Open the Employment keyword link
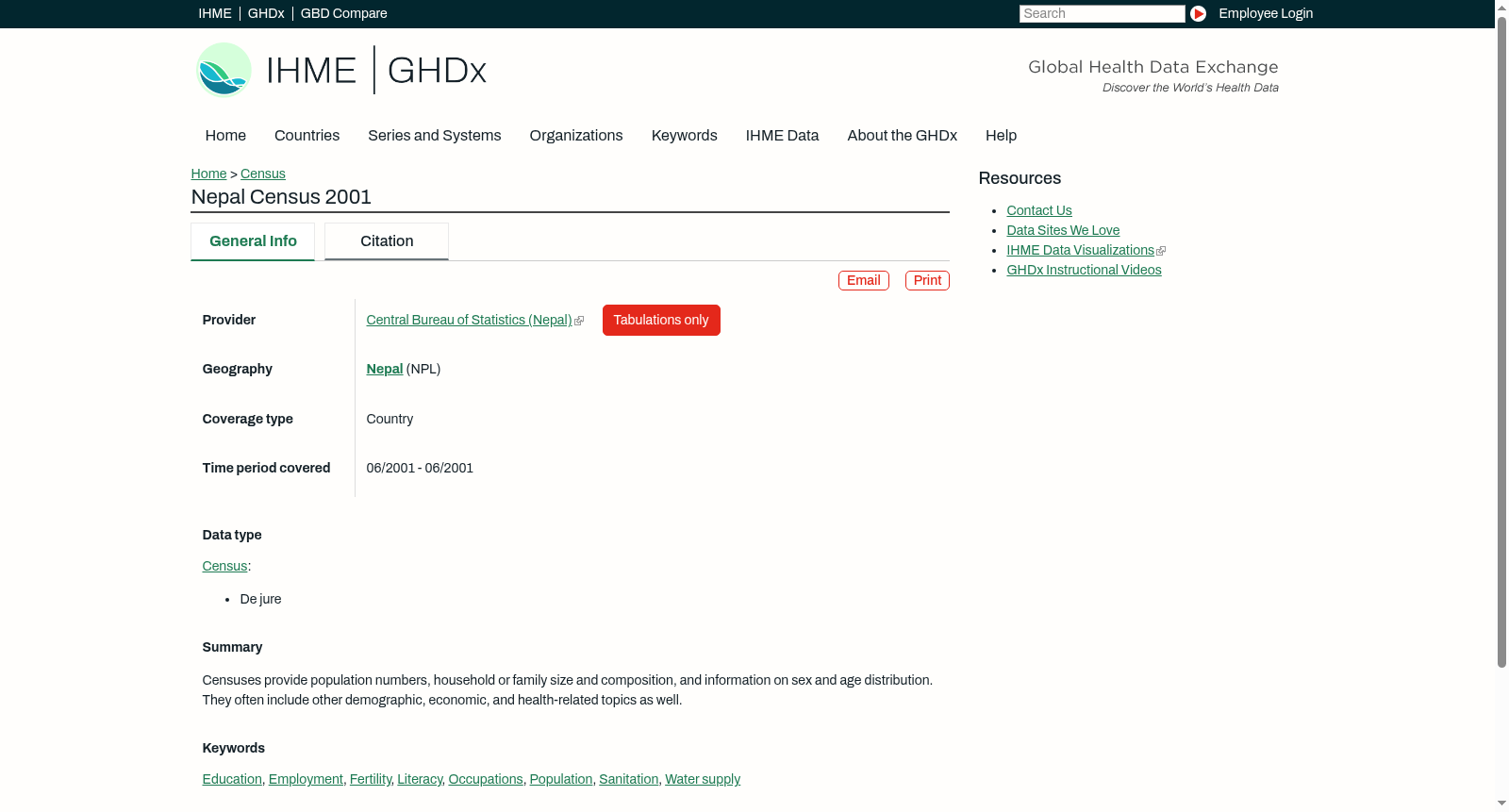The height and width of the screenshot is (812, 1509). 306,779
